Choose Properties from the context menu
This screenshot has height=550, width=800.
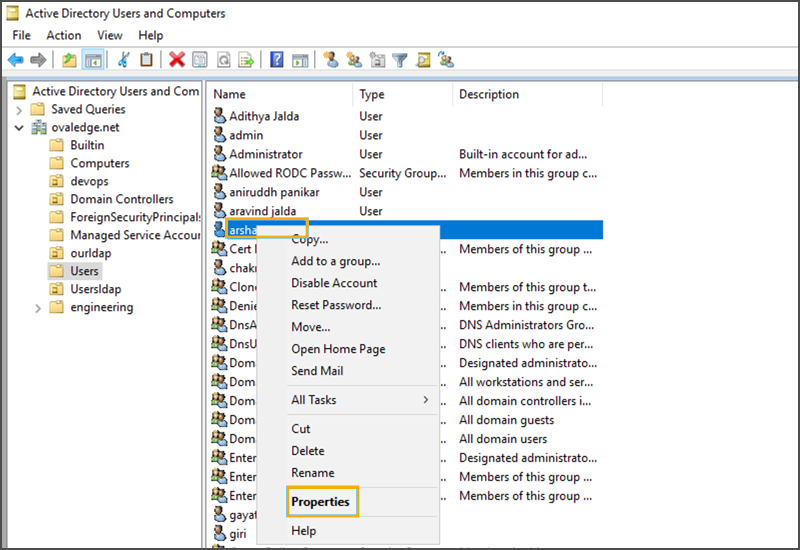tap(320, 502)
